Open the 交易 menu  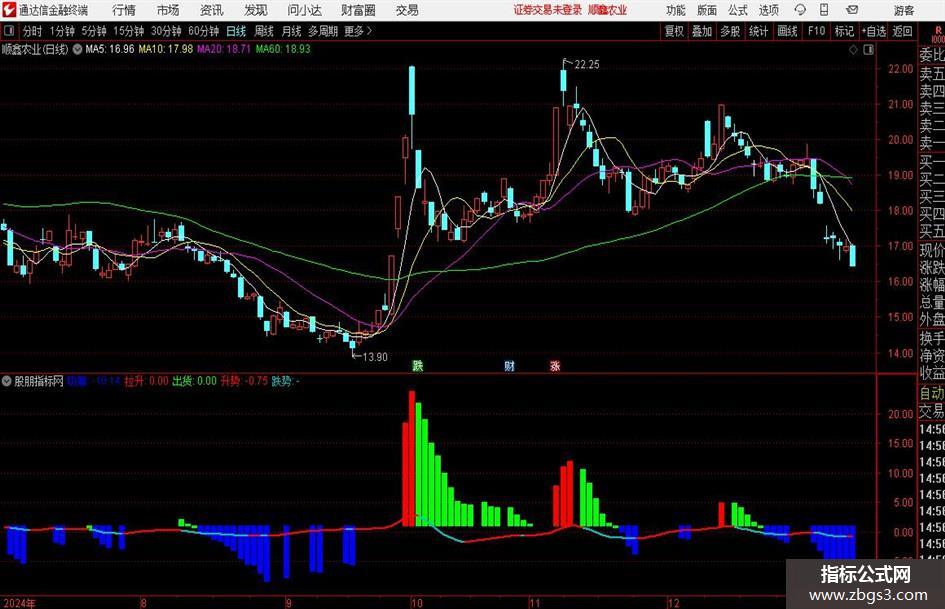[x=407, y=10]
